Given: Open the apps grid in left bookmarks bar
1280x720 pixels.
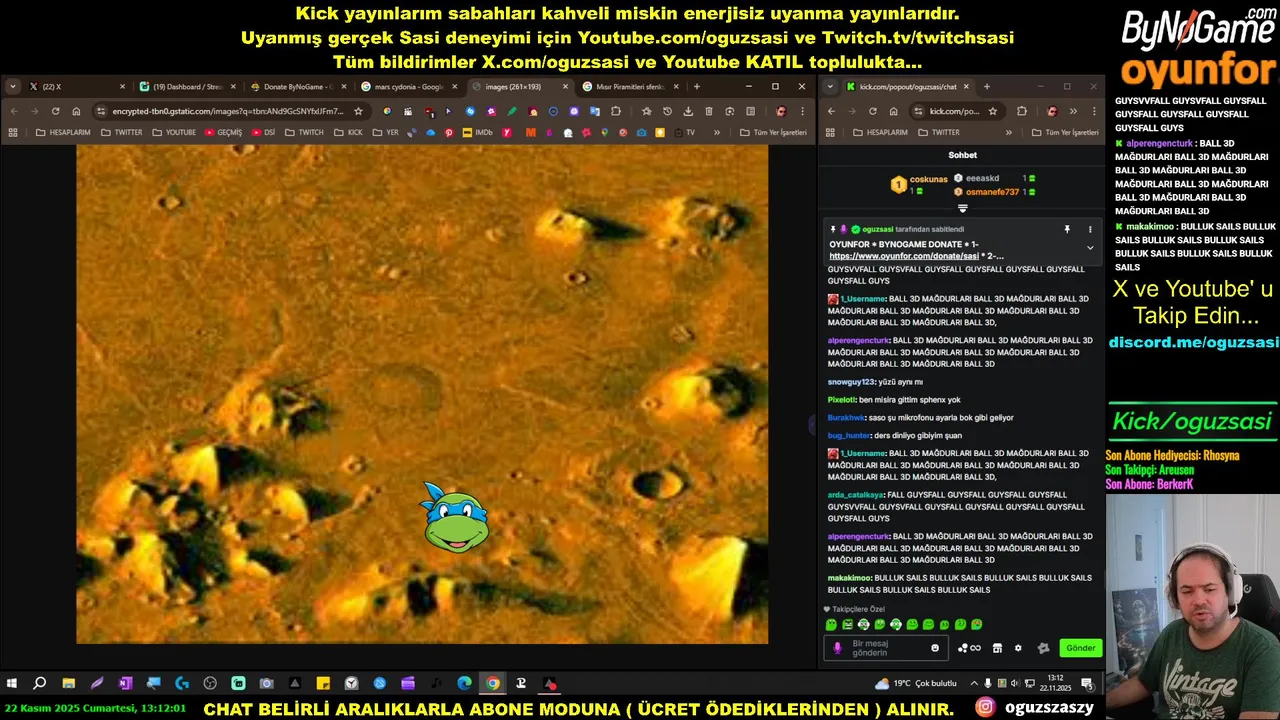Looking at the screenshot, I should click(13, 132).
